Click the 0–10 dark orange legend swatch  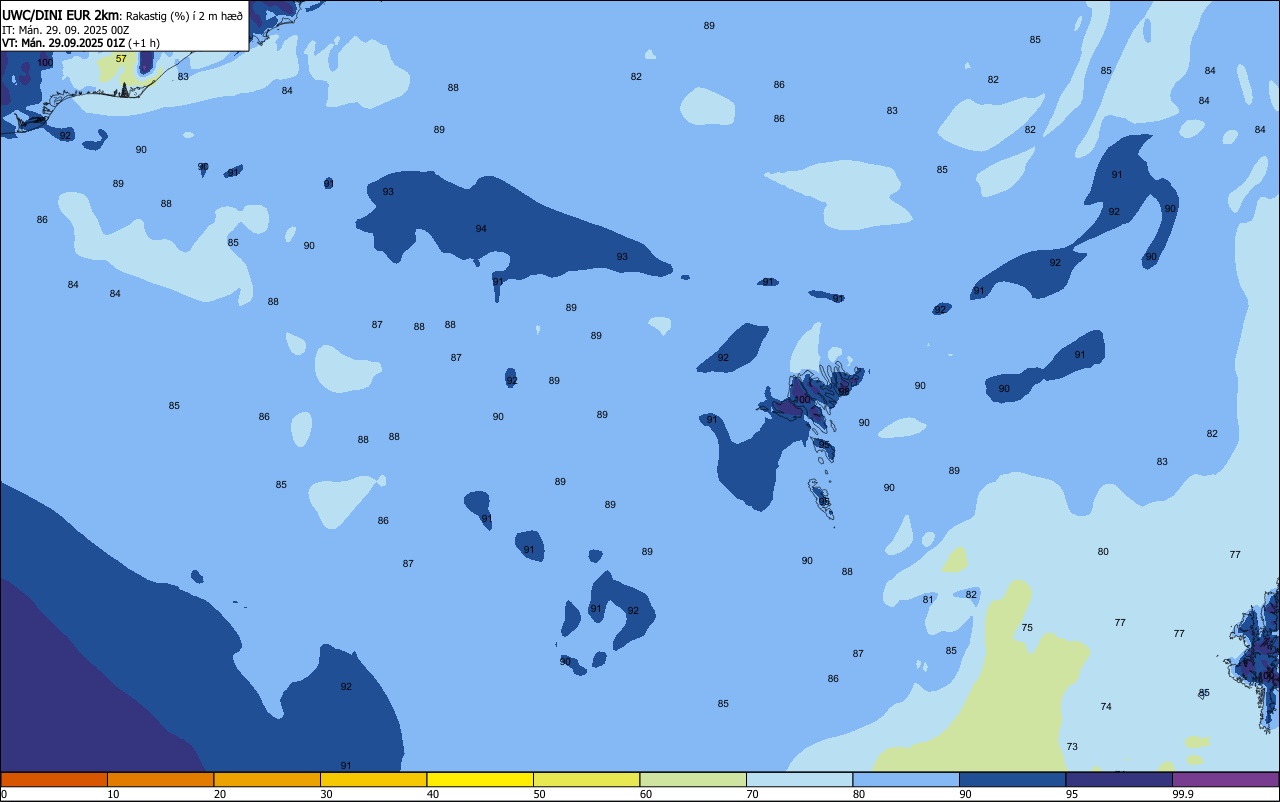[x=54, y=779]
